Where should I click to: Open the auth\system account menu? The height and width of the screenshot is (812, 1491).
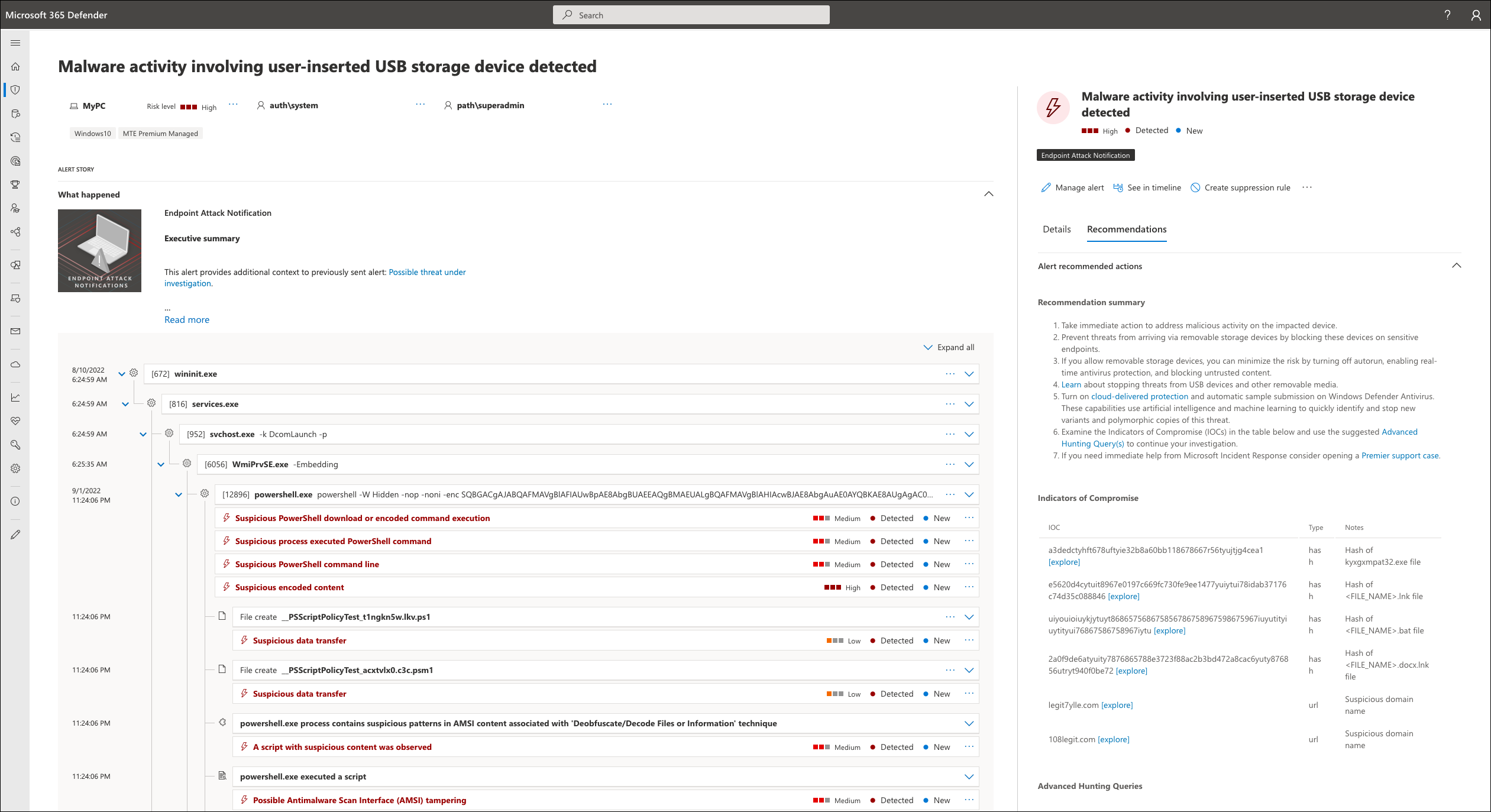[419, 104]
